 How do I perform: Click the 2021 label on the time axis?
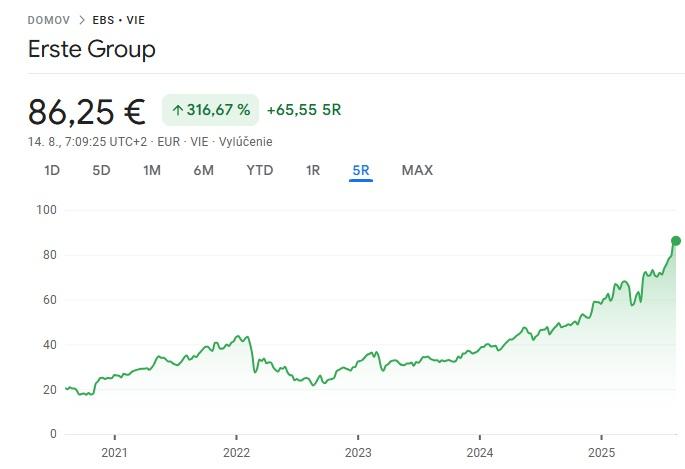115,451
